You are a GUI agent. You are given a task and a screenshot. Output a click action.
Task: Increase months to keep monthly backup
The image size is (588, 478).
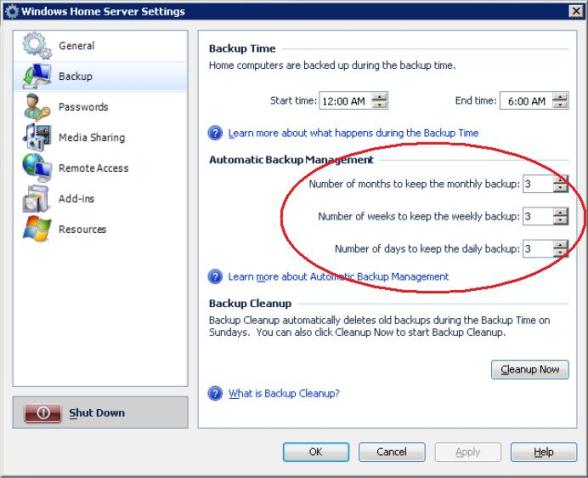561,180
